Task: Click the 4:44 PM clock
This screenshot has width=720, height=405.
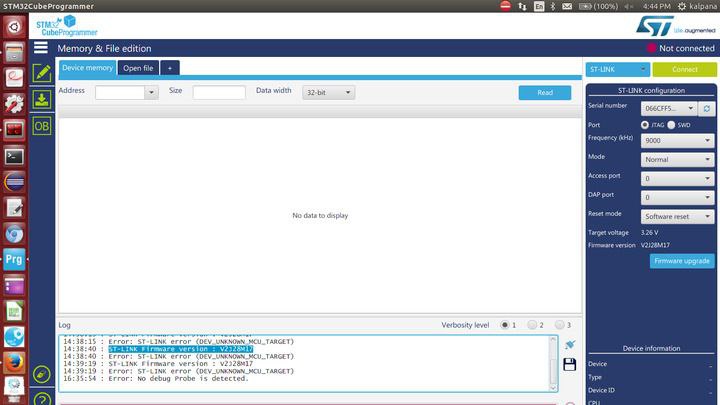Action: pos(657,6)
